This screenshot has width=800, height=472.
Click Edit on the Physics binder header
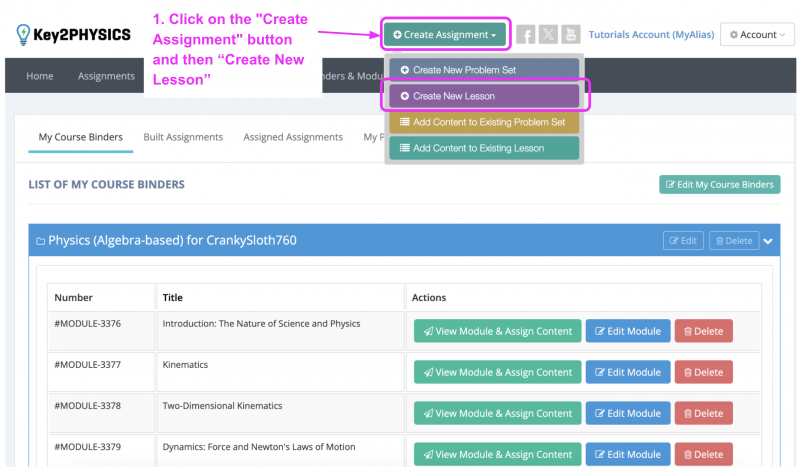[x=683, y=241]
